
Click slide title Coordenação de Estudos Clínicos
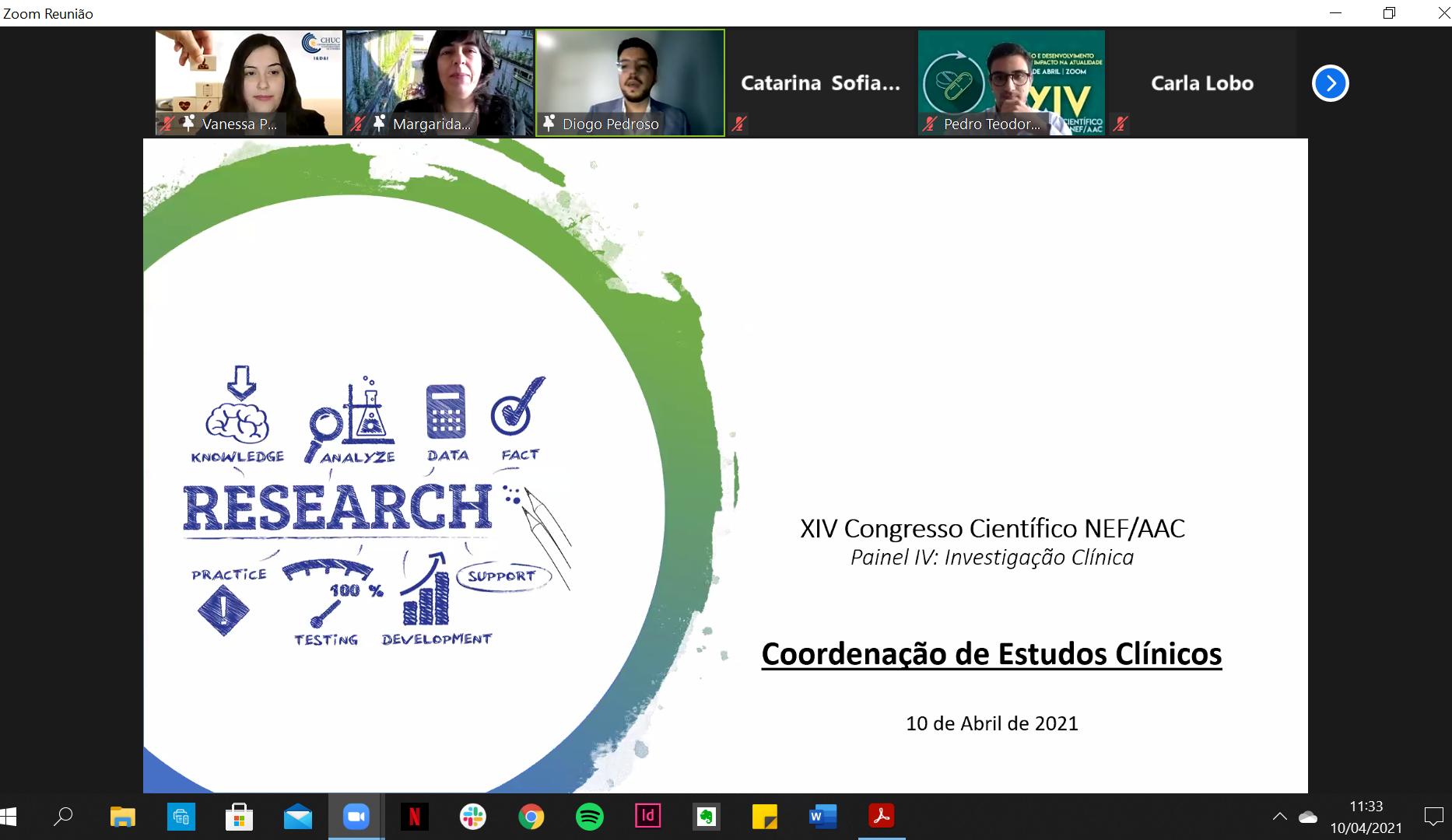[x=991, y=654]
